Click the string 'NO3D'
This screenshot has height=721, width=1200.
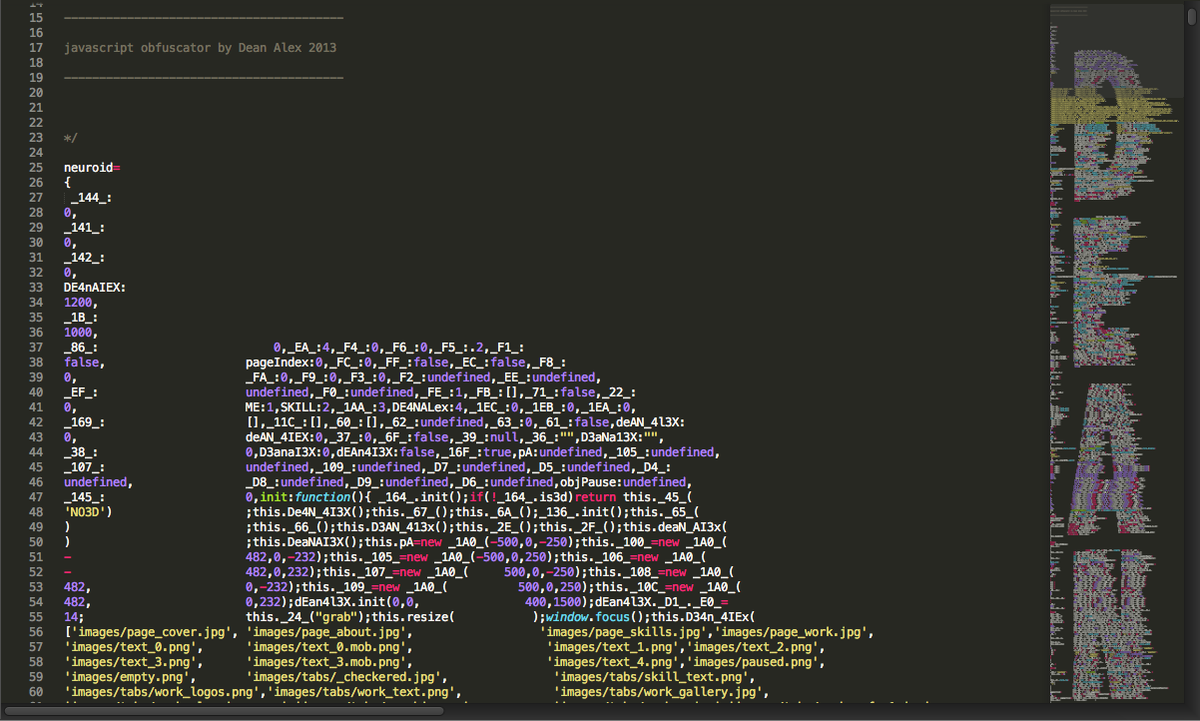pyautogui.click(x=87, y=512)
